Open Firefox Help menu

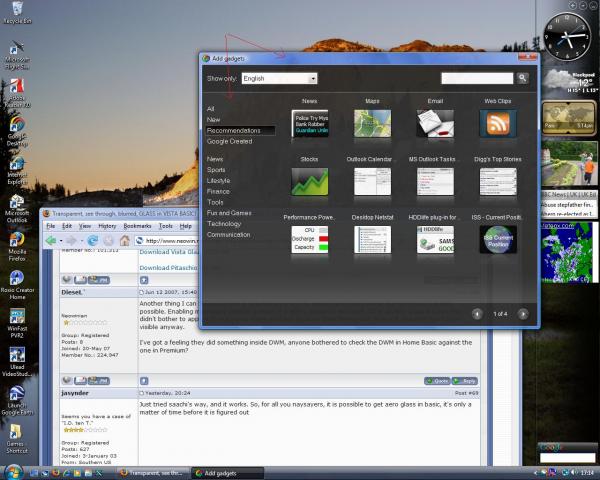point(186,226)
